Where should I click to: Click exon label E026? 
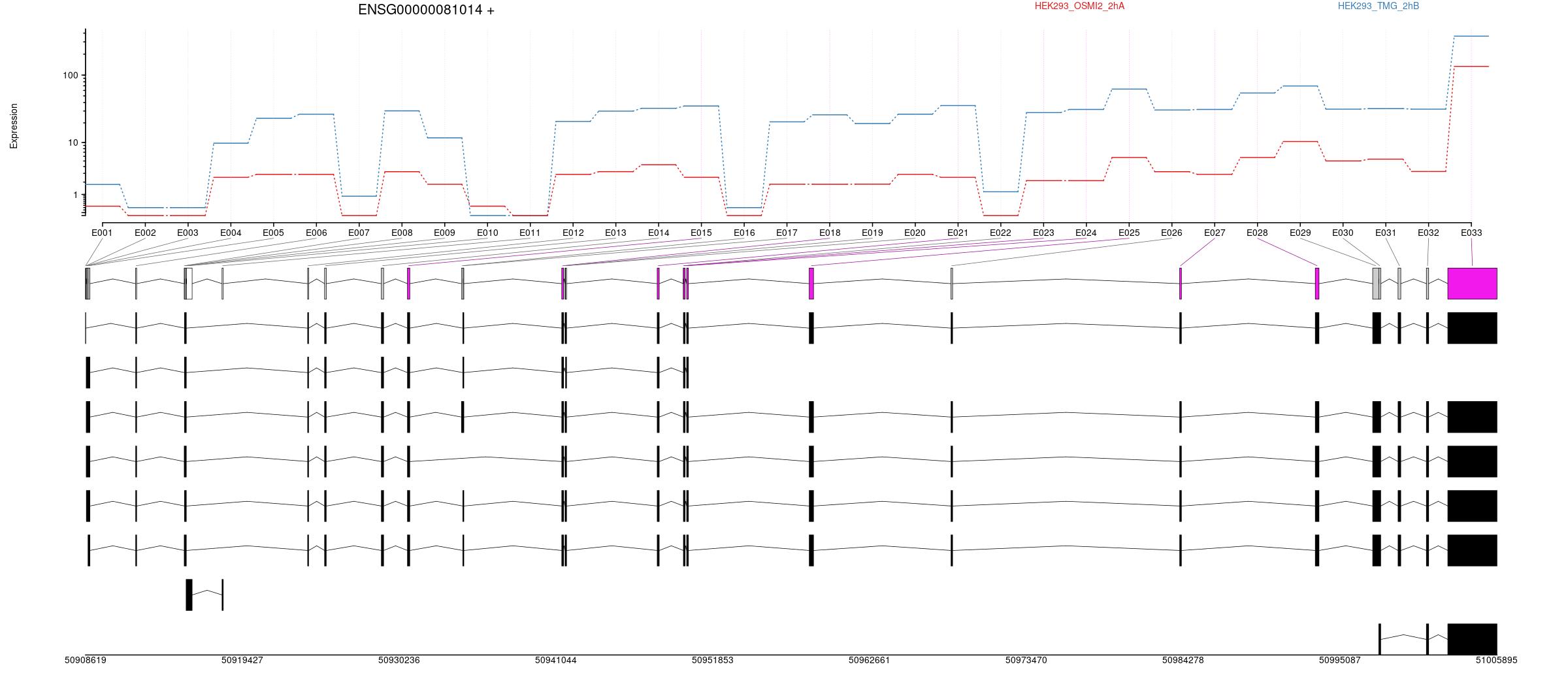tap(1171, 233)
